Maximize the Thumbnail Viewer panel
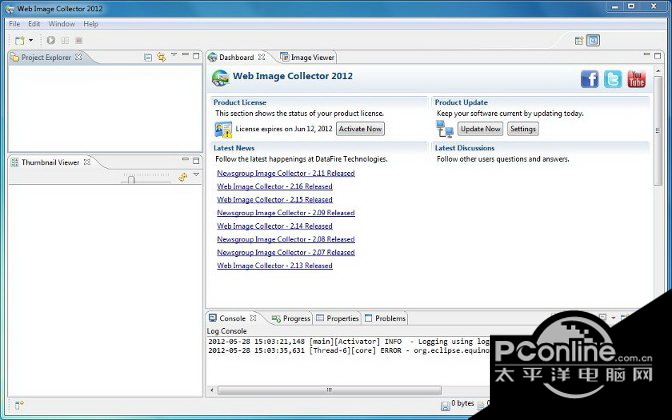This screenshot has height=420, width=672. pyautogui.click(x=196, y=161)
